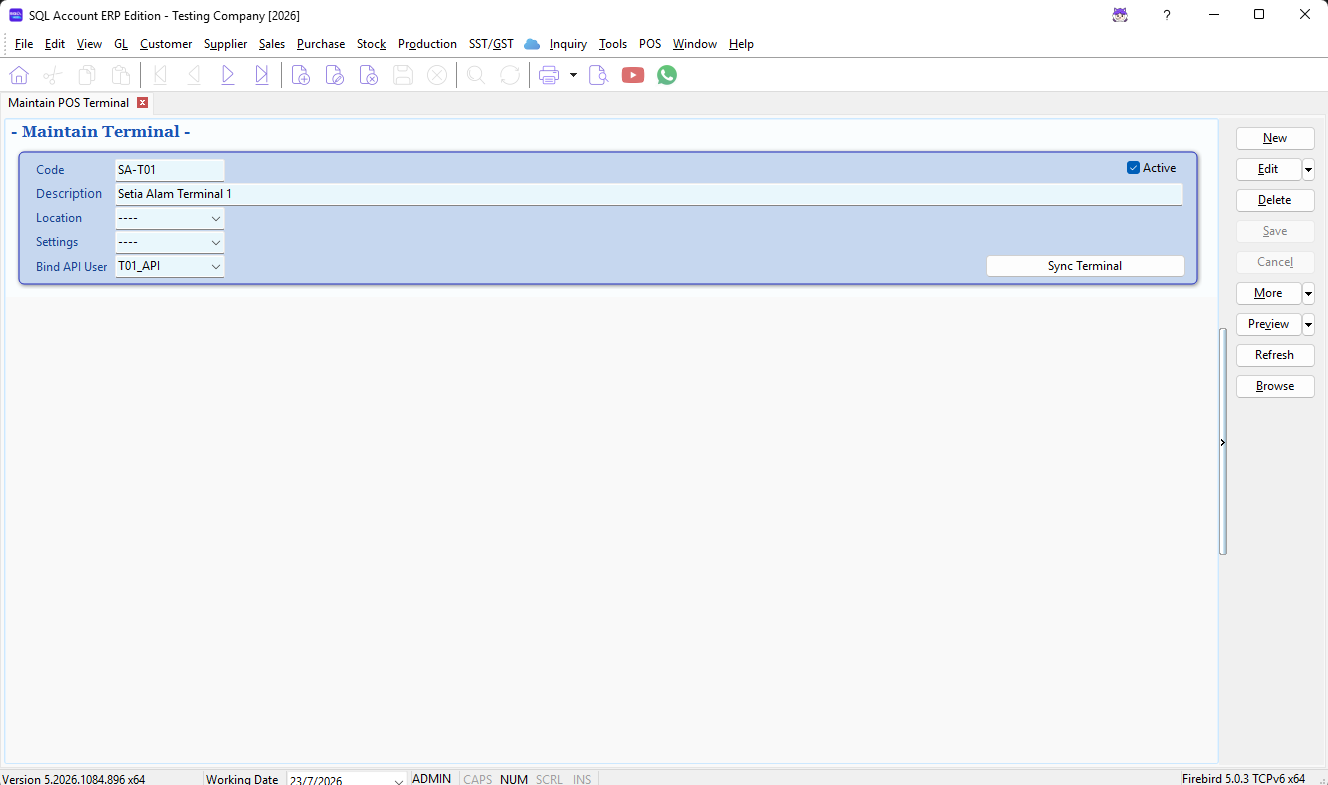1328x785 pixels.
Task: Click the New document toolbar icon
Action: click(x=301, y=75)
